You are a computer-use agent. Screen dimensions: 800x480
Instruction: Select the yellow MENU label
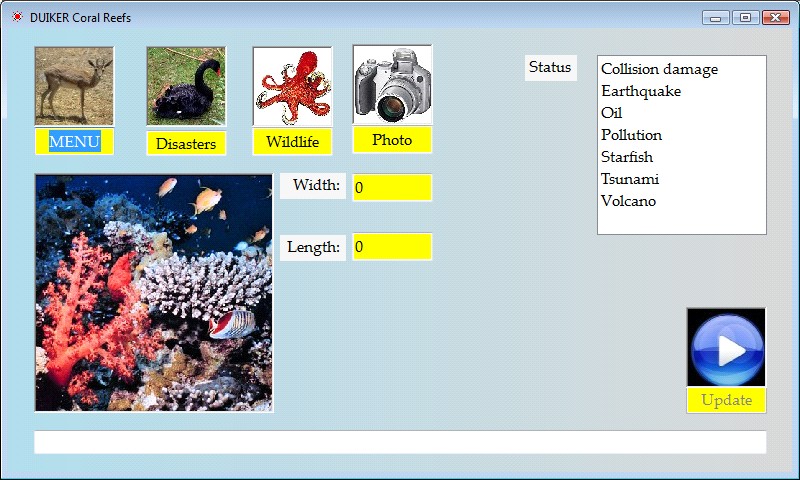click(x=74, y=142)
